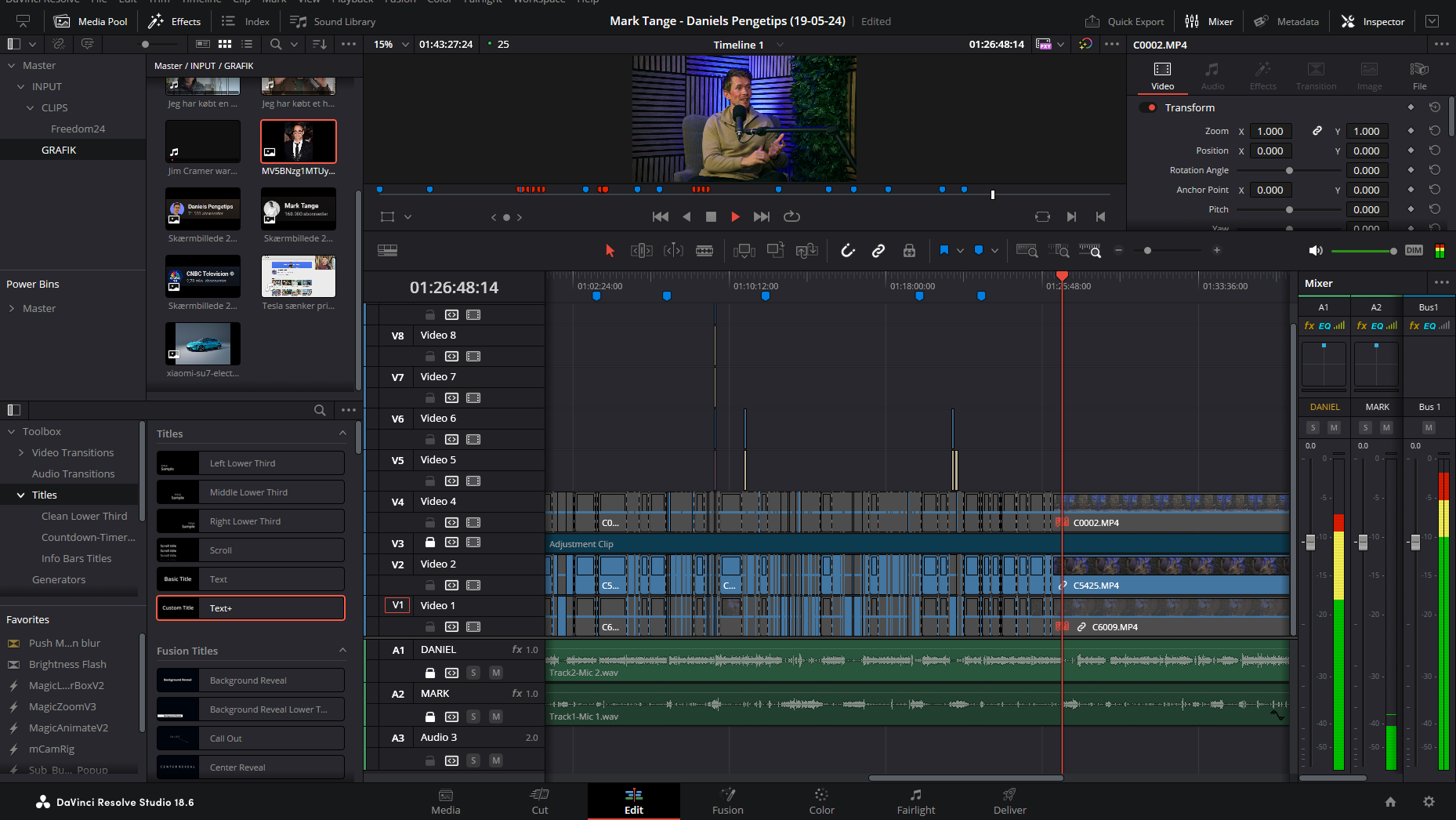Screen dimensions: 1456x820
Task: Toggle Linked Selection
Action: 878,250
